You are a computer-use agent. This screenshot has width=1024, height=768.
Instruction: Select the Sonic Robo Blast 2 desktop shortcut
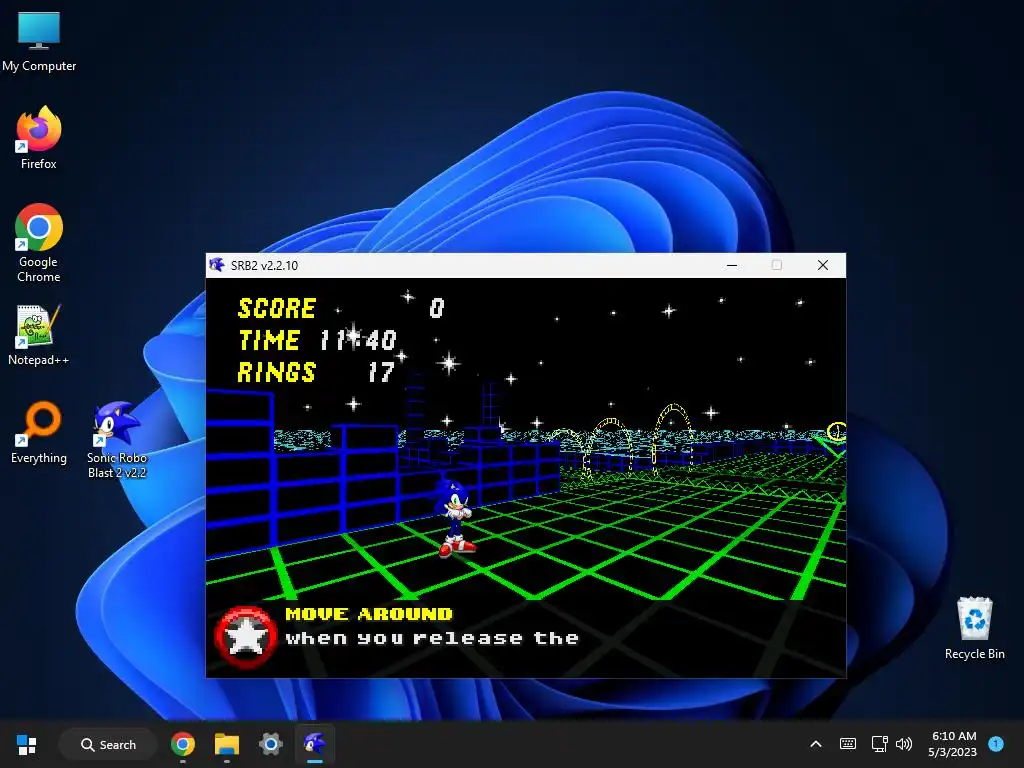[117, 440]
